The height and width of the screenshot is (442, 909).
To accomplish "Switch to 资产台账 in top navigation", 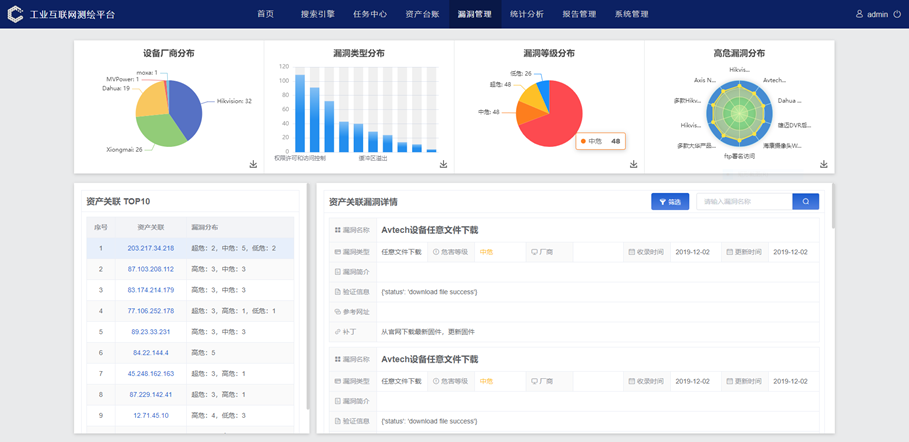I will tap(423, 15).
